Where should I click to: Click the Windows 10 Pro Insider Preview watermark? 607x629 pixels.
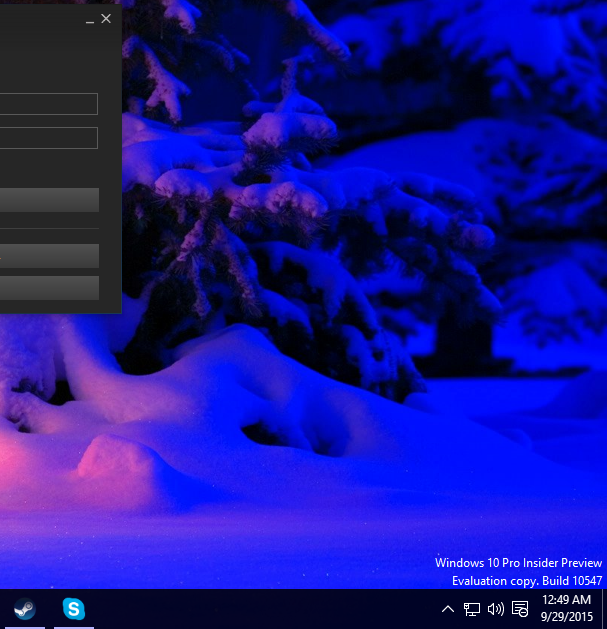(x=518, y=563)
